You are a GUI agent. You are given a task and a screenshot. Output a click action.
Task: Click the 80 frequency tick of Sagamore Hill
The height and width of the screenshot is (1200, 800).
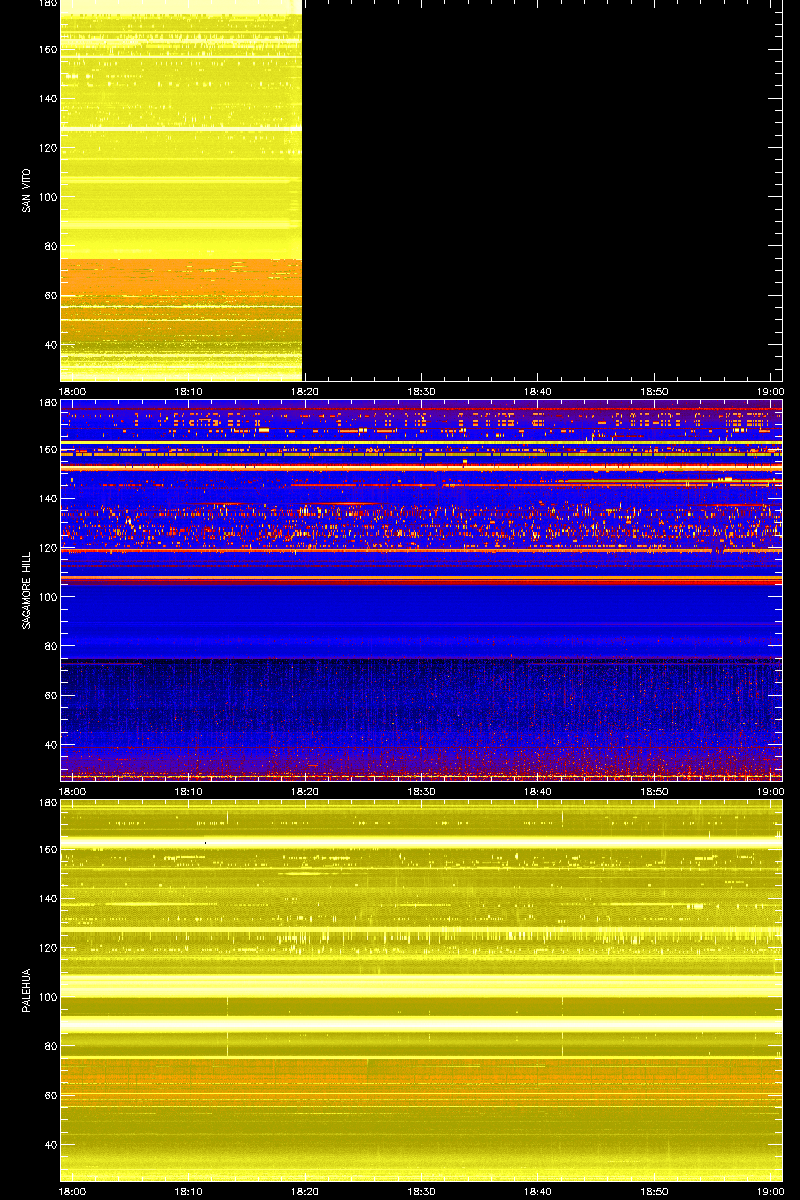point(51,647)
